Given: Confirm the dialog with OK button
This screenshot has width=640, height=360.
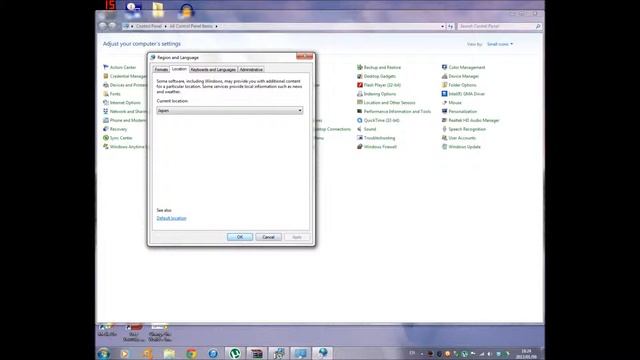Looking at the screenshot, I should point(240,237).
